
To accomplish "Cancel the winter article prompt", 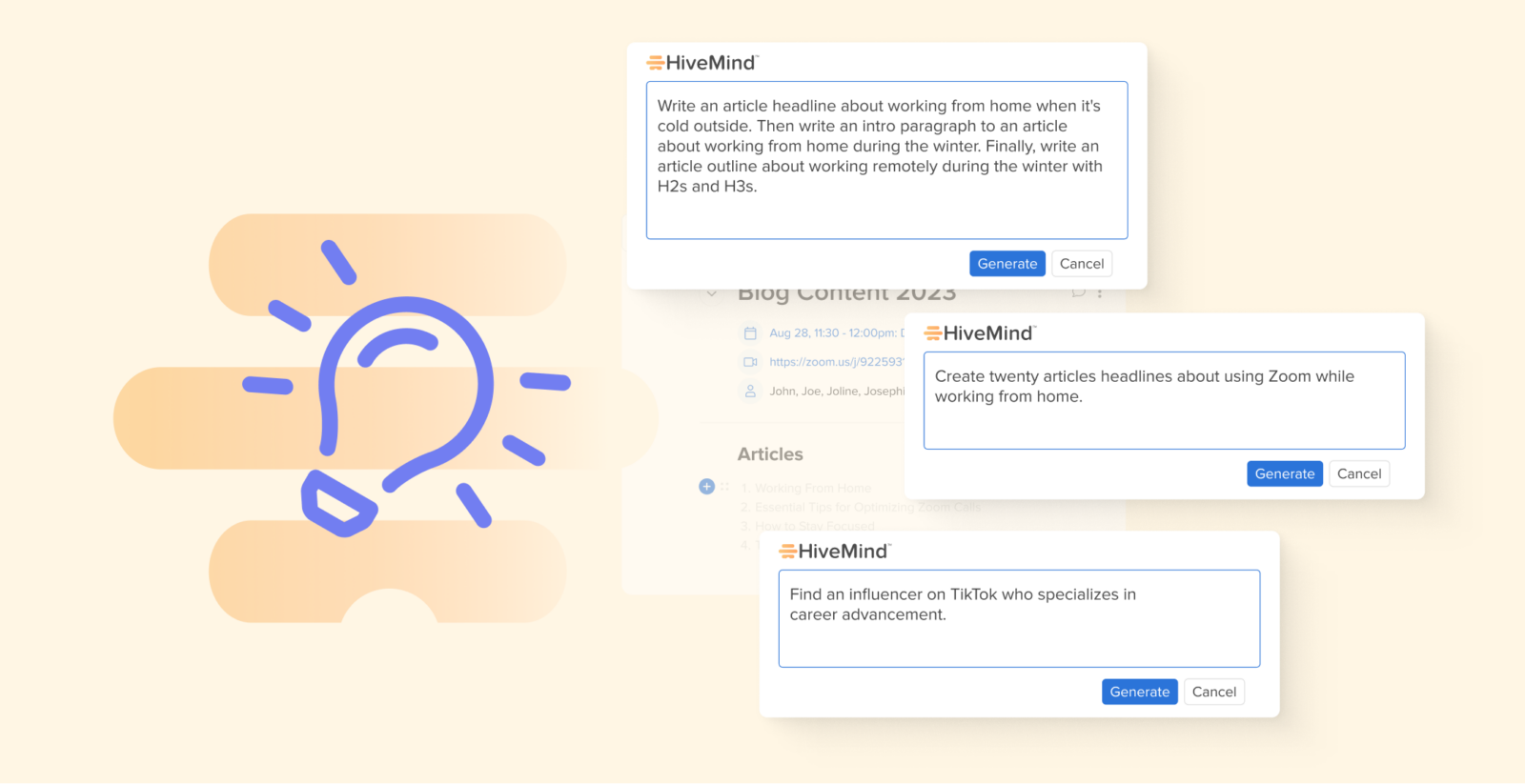I will point(1081,263).
